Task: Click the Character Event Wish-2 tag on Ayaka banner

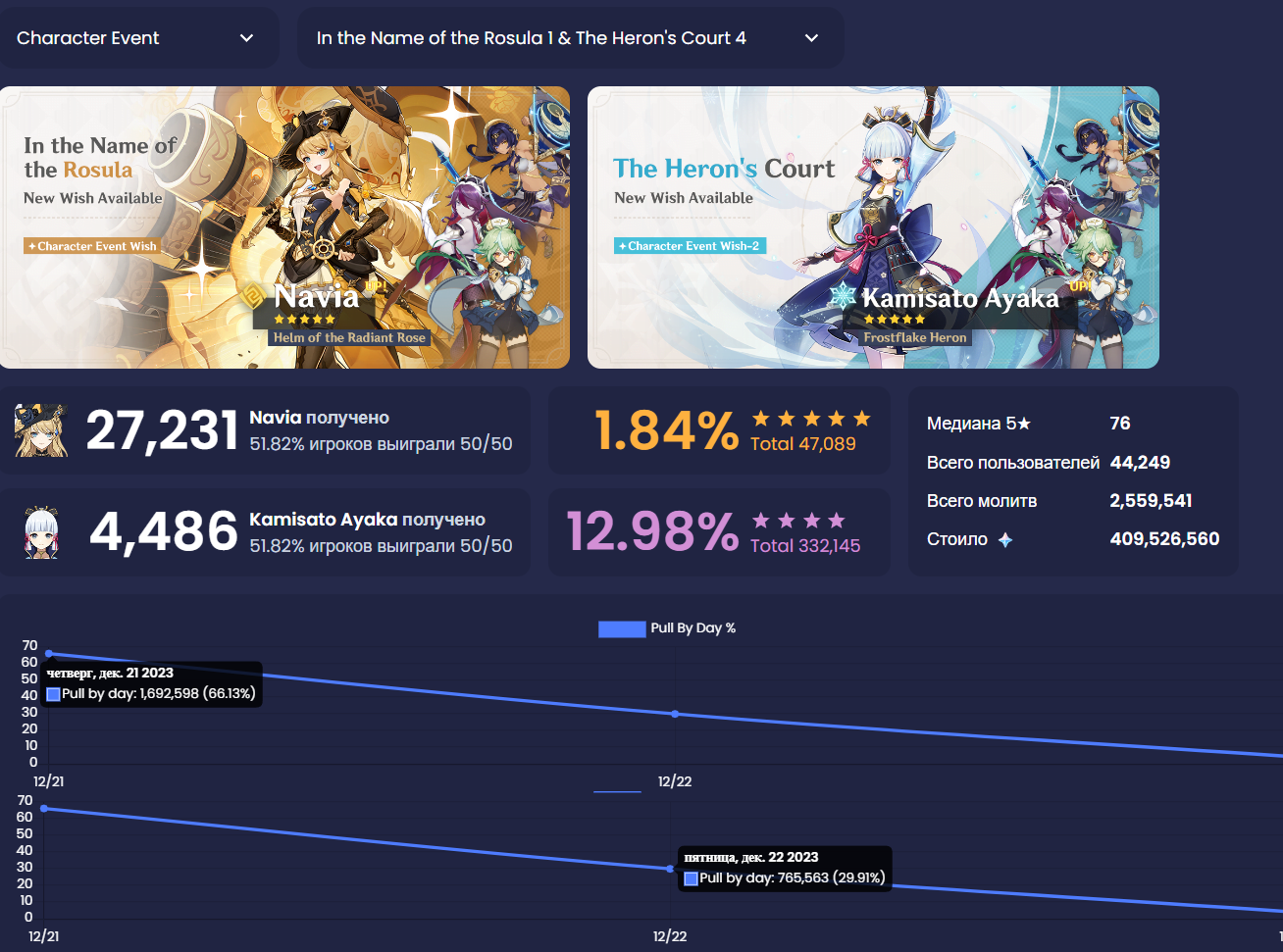Action: (x=691, y=246)
